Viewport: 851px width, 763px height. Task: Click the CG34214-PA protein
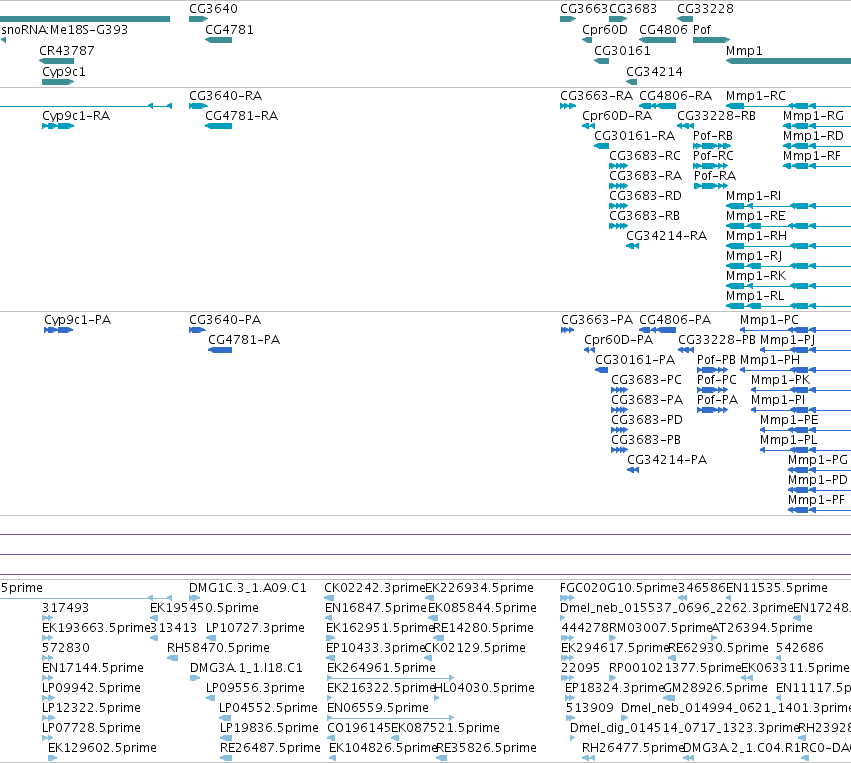pos(633,470)
